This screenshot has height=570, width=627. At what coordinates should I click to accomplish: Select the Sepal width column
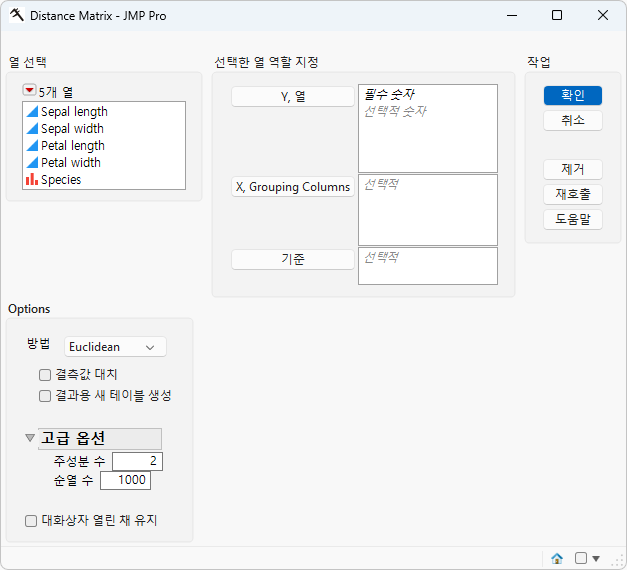[x=72, y=128]
